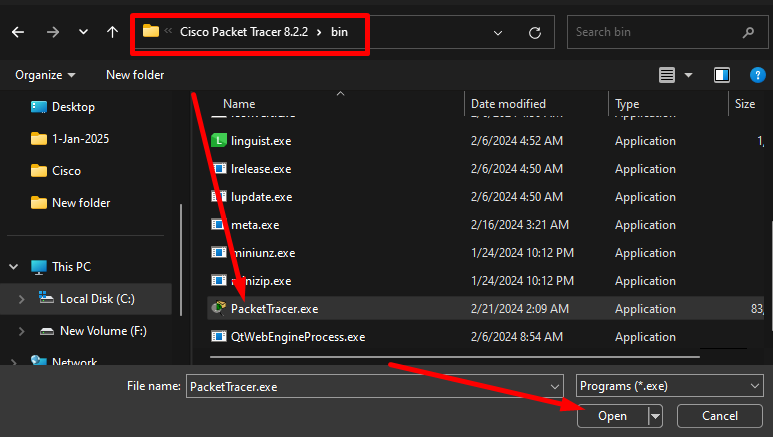Click PacketTracer.exe date 2/21/2024 2:09 AM
This screenshot has width=773, height=437.
[520, 309]
